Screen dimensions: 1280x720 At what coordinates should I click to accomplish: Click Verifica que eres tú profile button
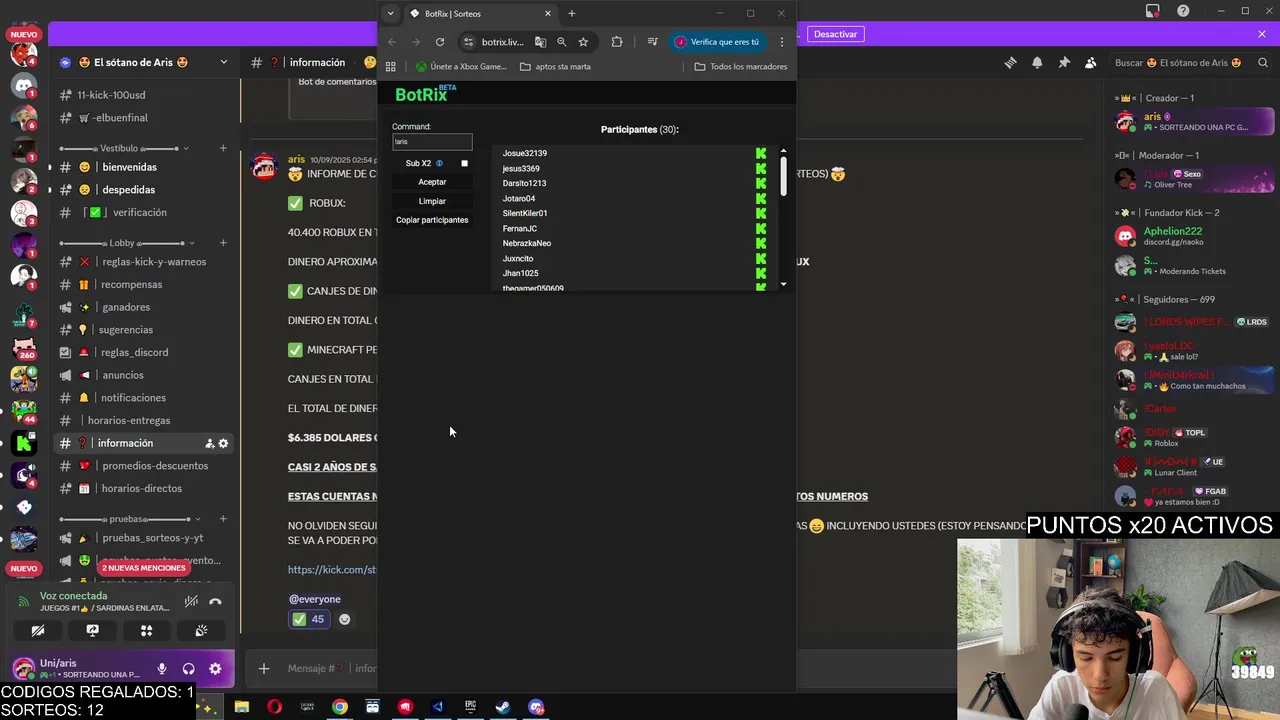click(718, 42)
